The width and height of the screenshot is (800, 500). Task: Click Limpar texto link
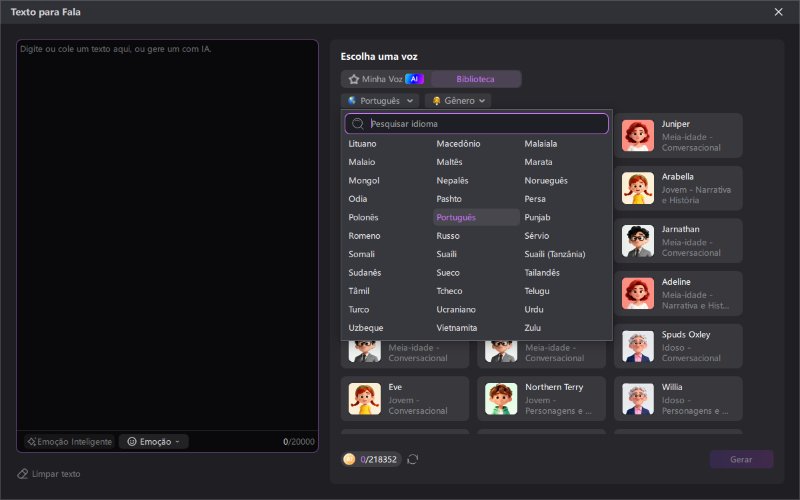pyautogui.click(x=56, y=474)
